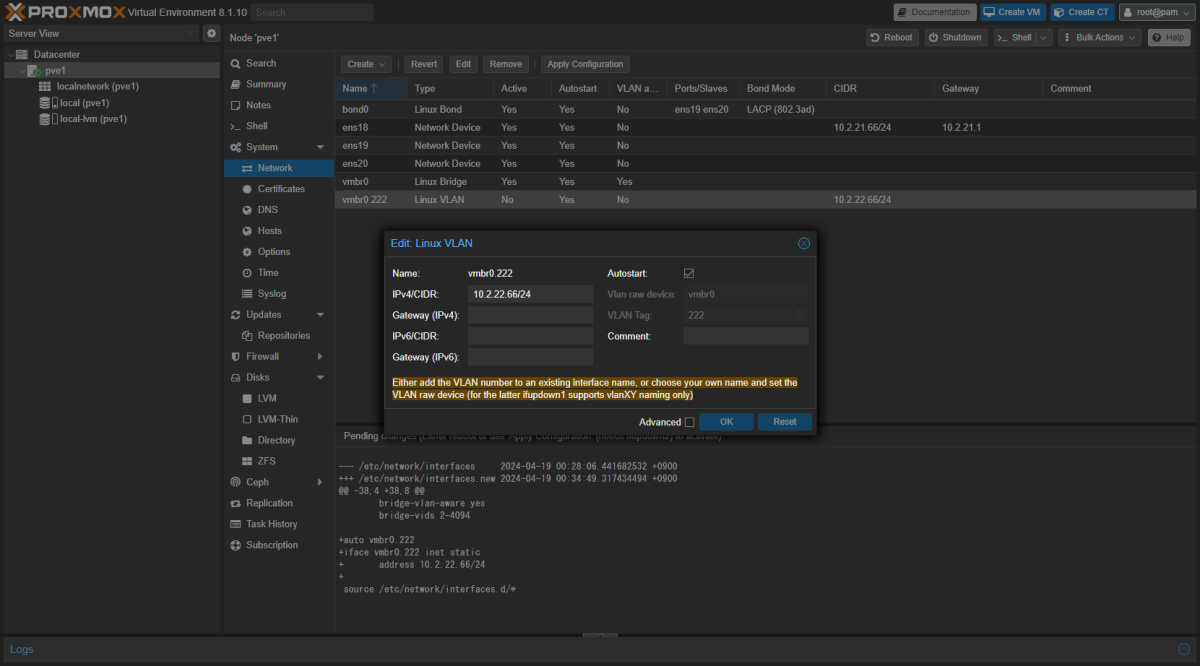
Task: Open localnetwork (pve1) entry
Action: (x=98, y=86)
